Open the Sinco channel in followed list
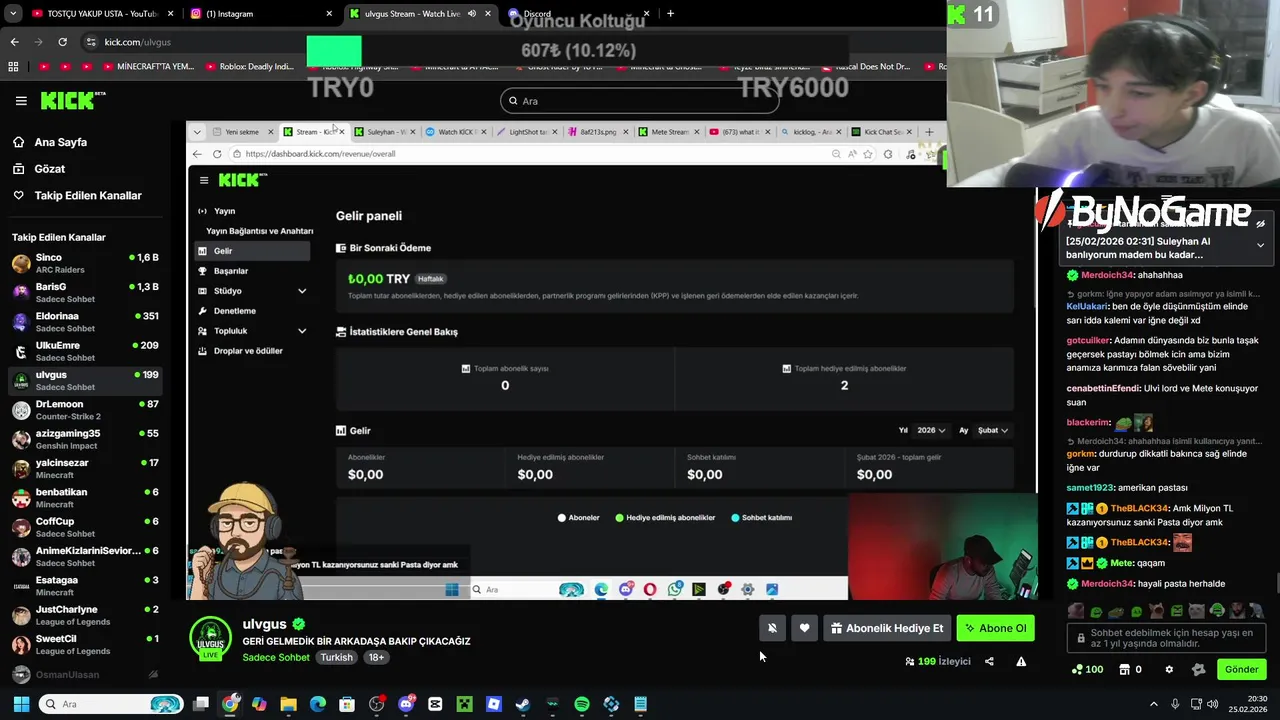1280x720 pixels. point(85,264)
